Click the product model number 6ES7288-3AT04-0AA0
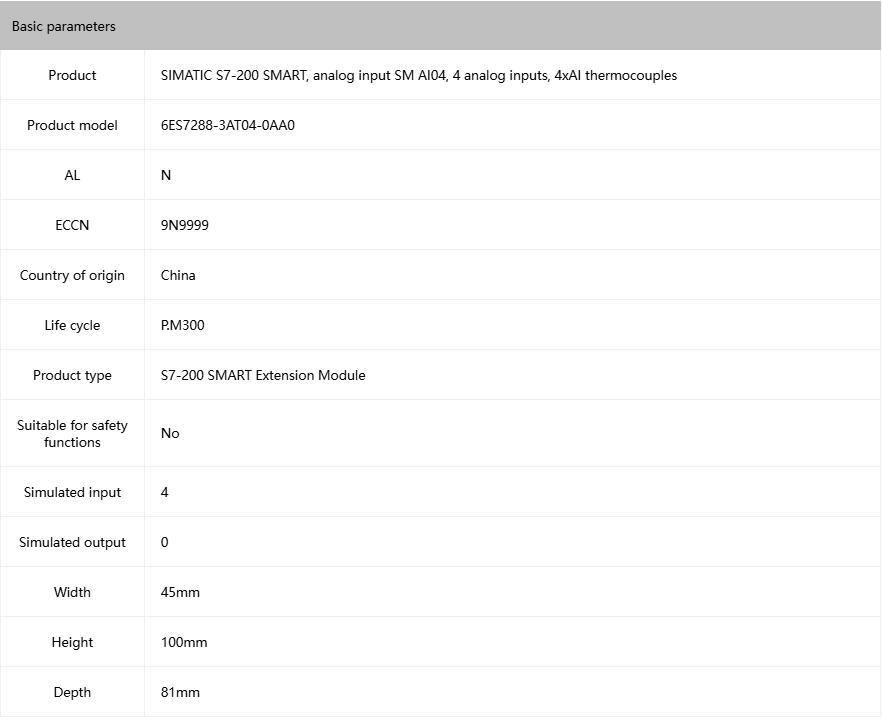 click(x=228, y=125)
